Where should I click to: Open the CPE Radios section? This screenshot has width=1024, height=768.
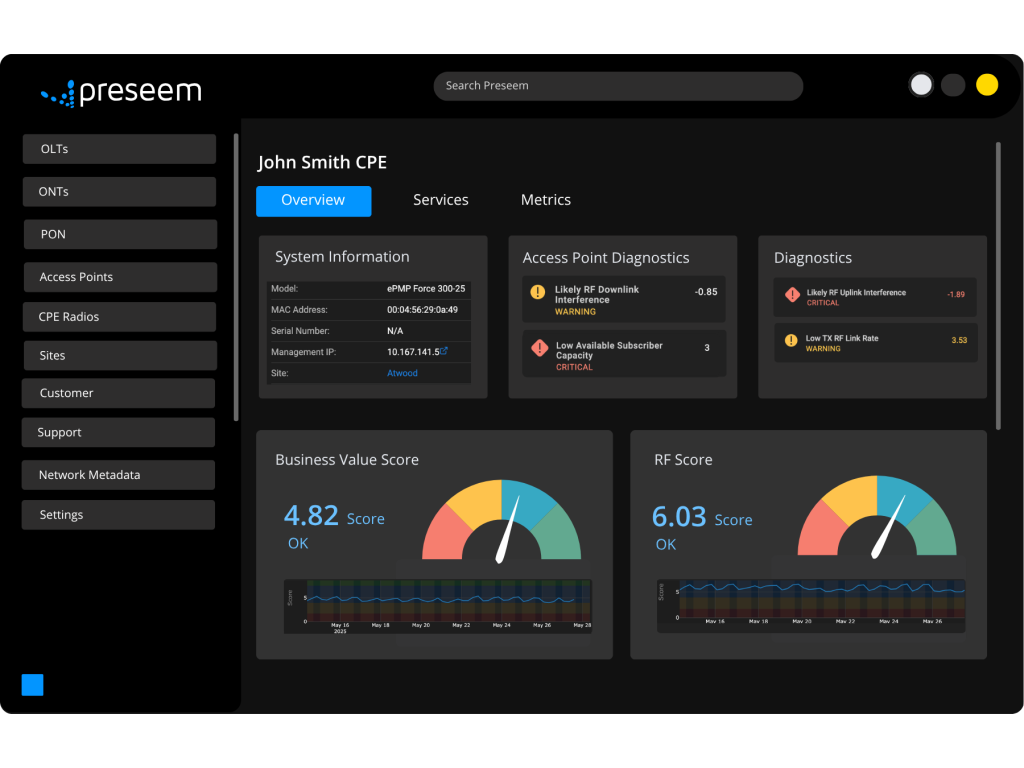click(x=119, y=316)
